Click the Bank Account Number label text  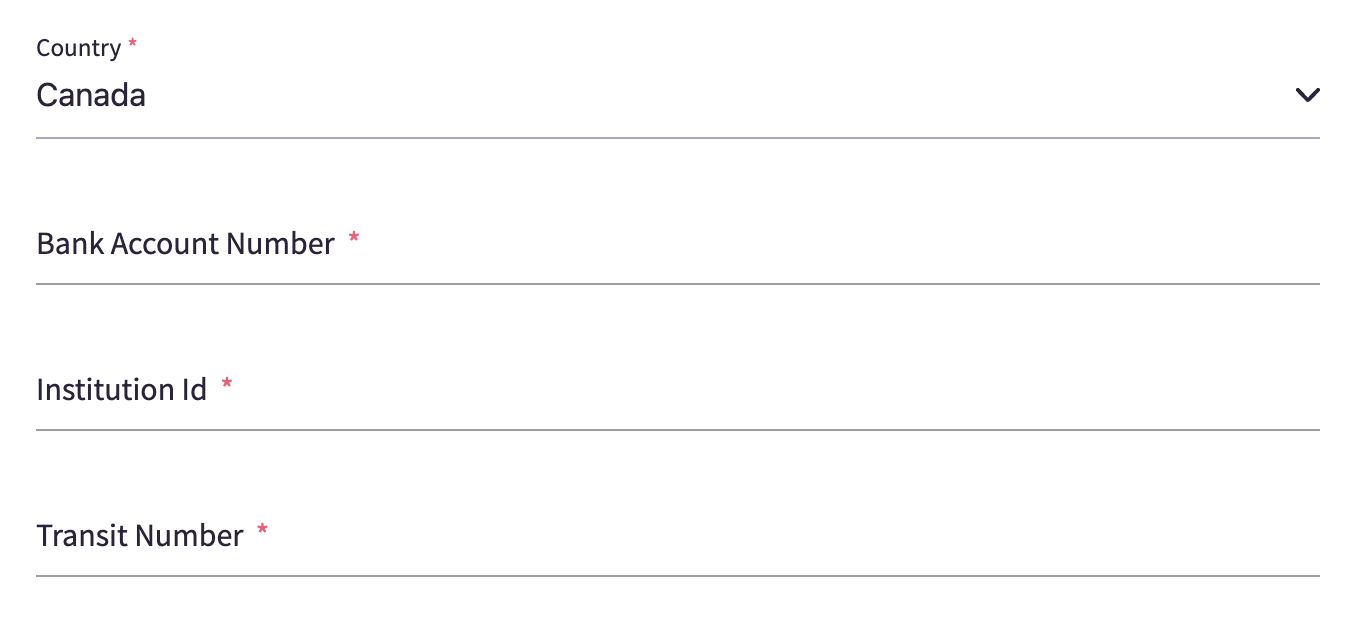coord(185,244)
